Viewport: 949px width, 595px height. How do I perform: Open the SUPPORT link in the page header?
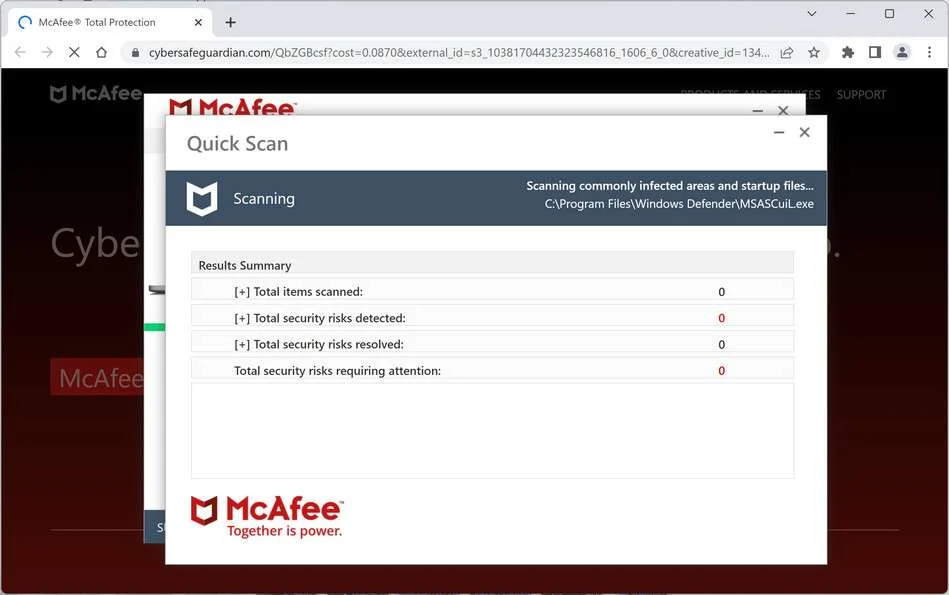[x=861, y=94]
